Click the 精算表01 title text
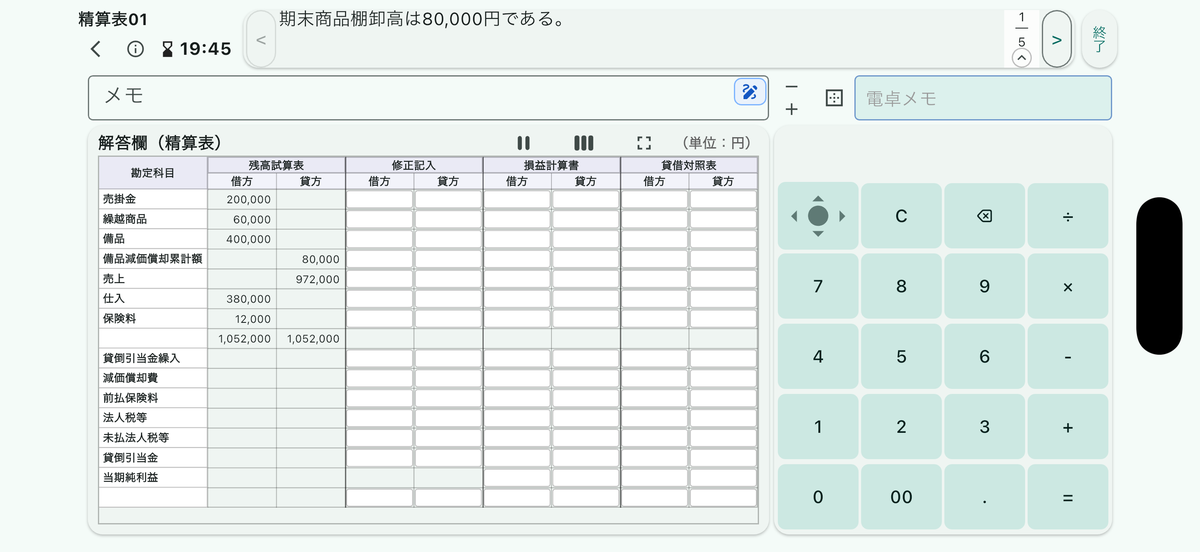1200x552 pixels. point(113,19)
